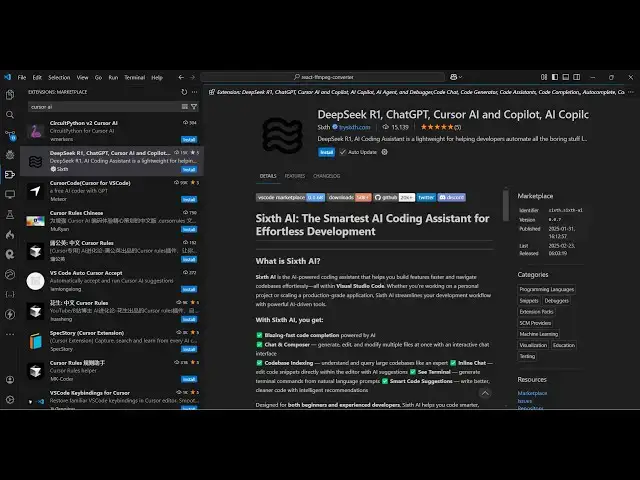Go forward with the navigation arrow
640x480 pixels.
click(x=192, y=77)
